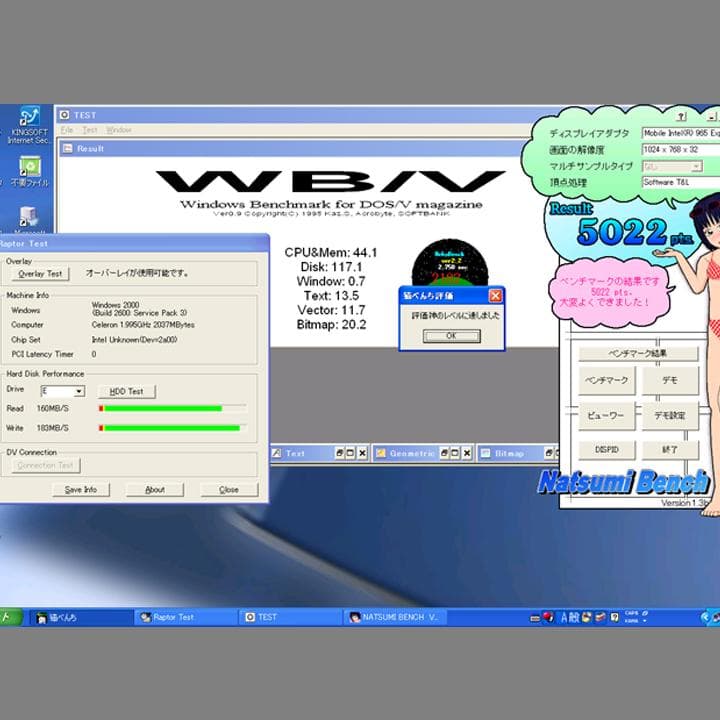
Task: Click the 頂点処理 field showing Software T&L
Action: 681,182
